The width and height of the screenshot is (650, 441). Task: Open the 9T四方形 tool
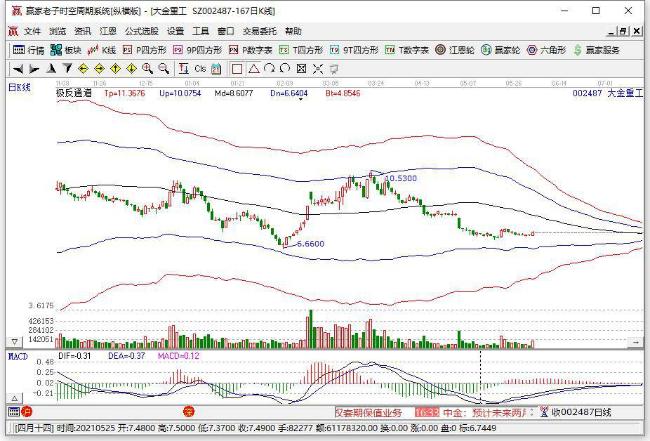point(354,50)
